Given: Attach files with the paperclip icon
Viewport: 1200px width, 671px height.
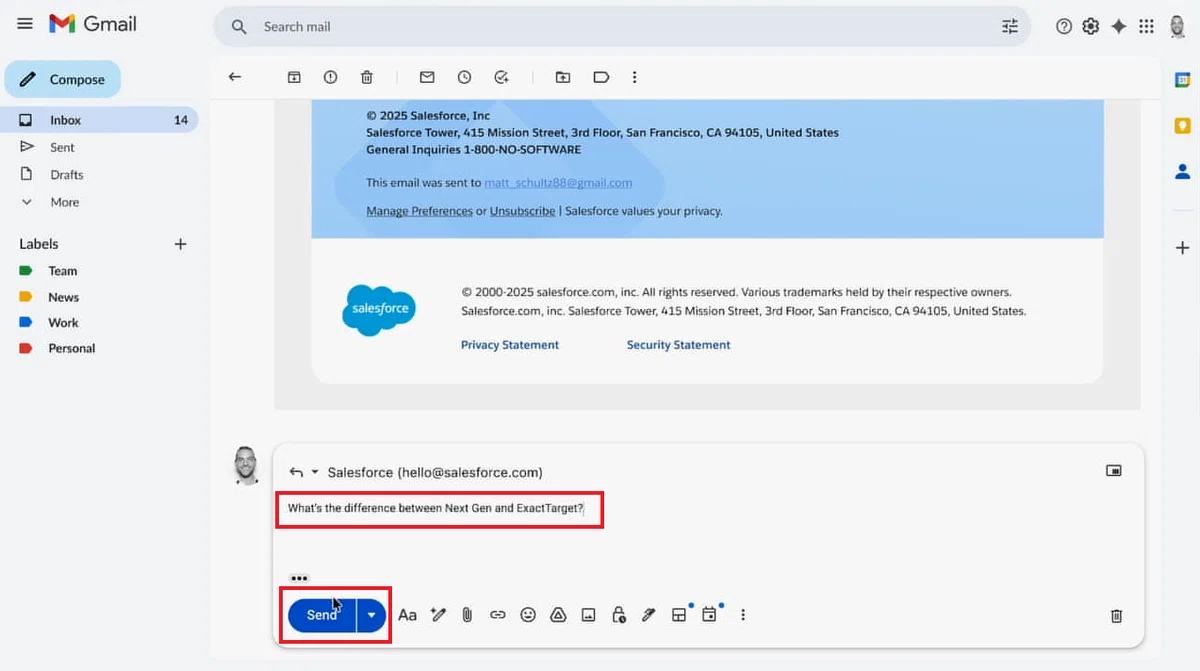Looking at the screenshot, I should click(x=467, y=615).
